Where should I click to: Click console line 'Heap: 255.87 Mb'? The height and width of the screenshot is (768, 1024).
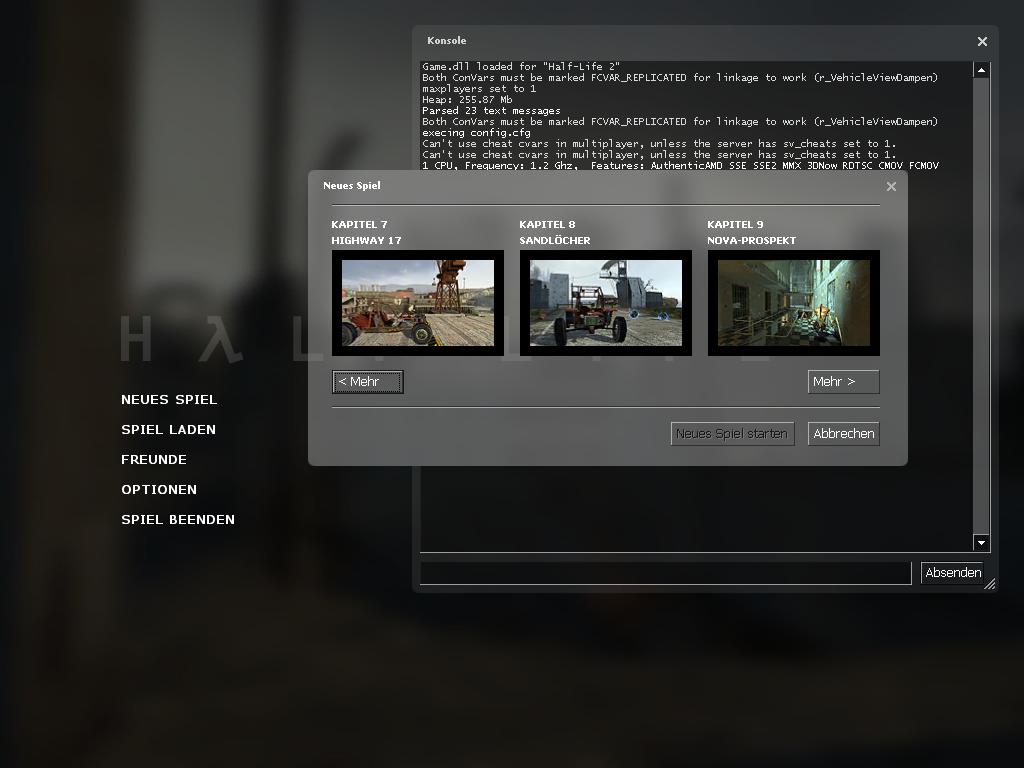coord(467,100)
